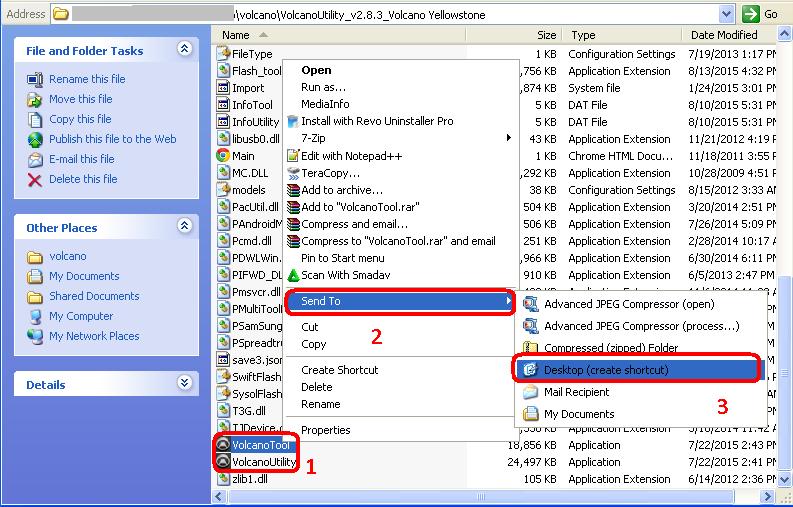Click the E-mail this file envelope icon

pyautogui.click(x=35, y=159)
